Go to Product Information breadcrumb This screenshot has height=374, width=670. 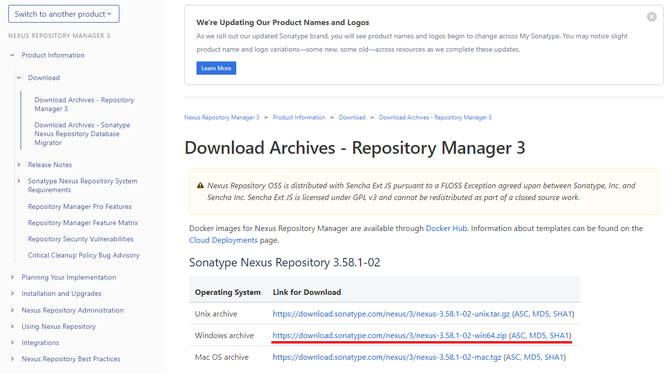click(299, 118)
